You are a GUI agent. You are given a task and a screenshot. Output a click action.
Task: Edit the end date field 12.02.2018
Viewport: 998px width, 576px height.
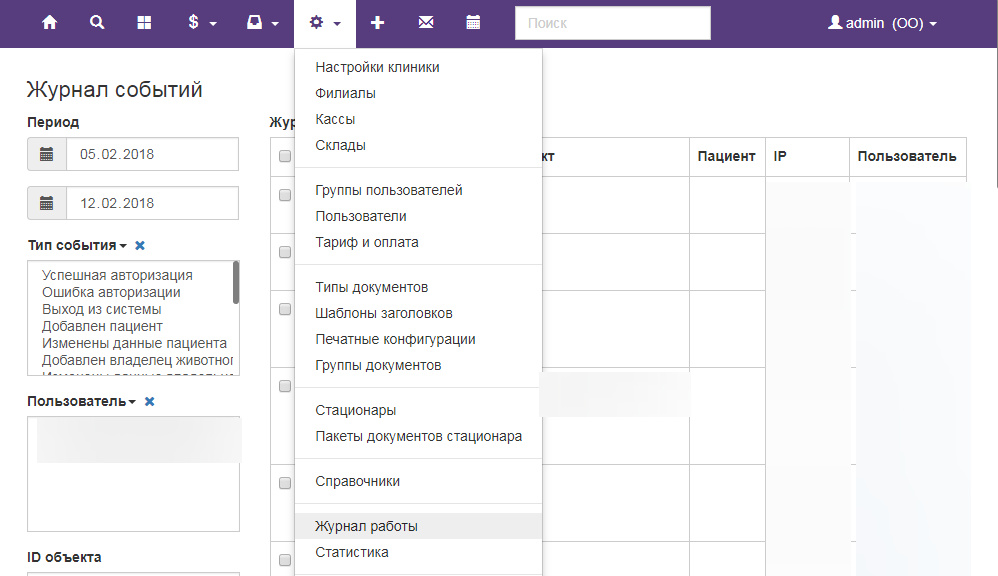click(x=153, y=203)
